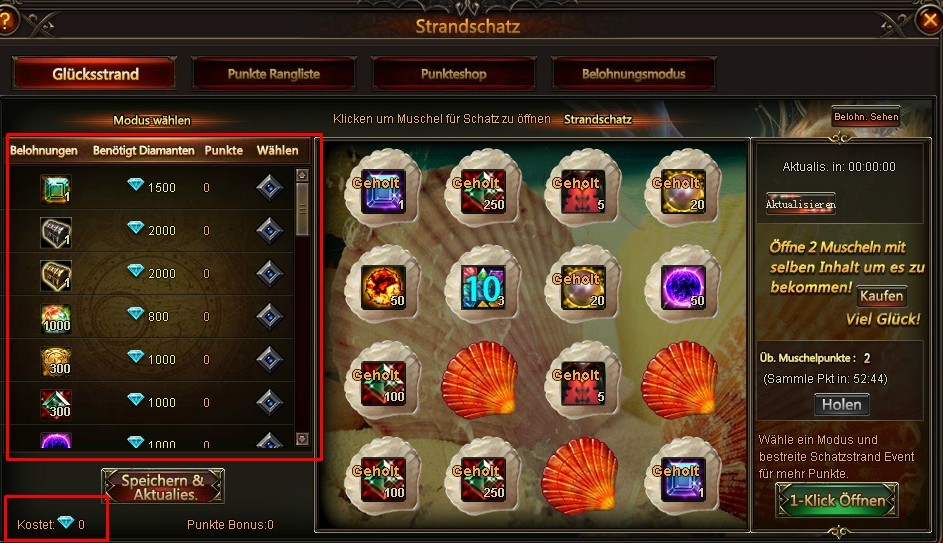Click the fire orb shell marked 50
This screenshot has width=943, height=543.
pos(382,286)
